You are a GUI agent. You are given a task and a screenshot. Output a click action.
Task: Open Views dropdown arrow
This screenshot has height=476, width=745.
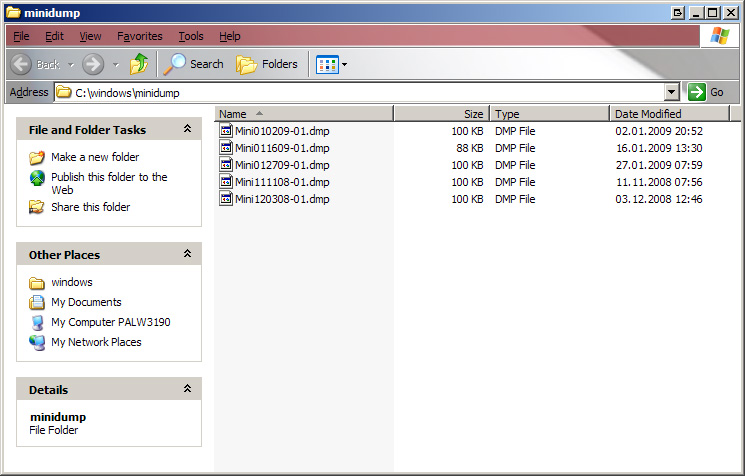pos(344,64)
